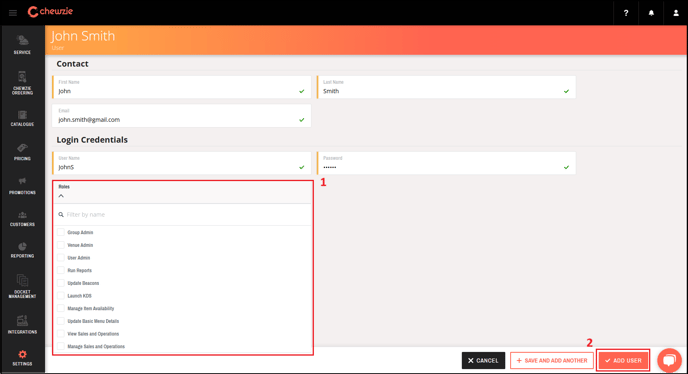Screen dimensions: 688x374
Task: Click the search icon in roles filter
Action: click(61, 215)
